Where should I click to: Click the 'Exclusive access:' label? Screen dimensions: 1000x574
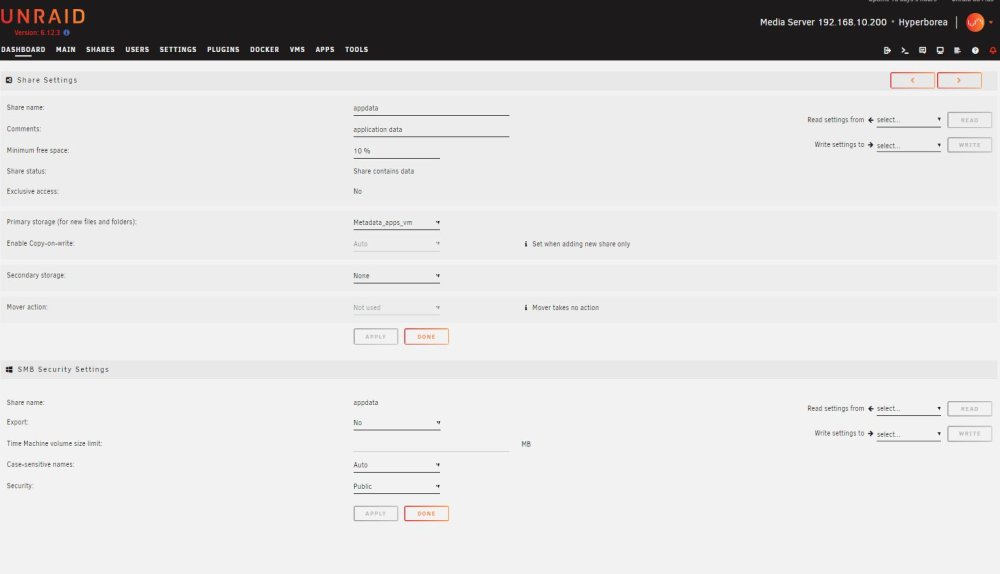33,191
